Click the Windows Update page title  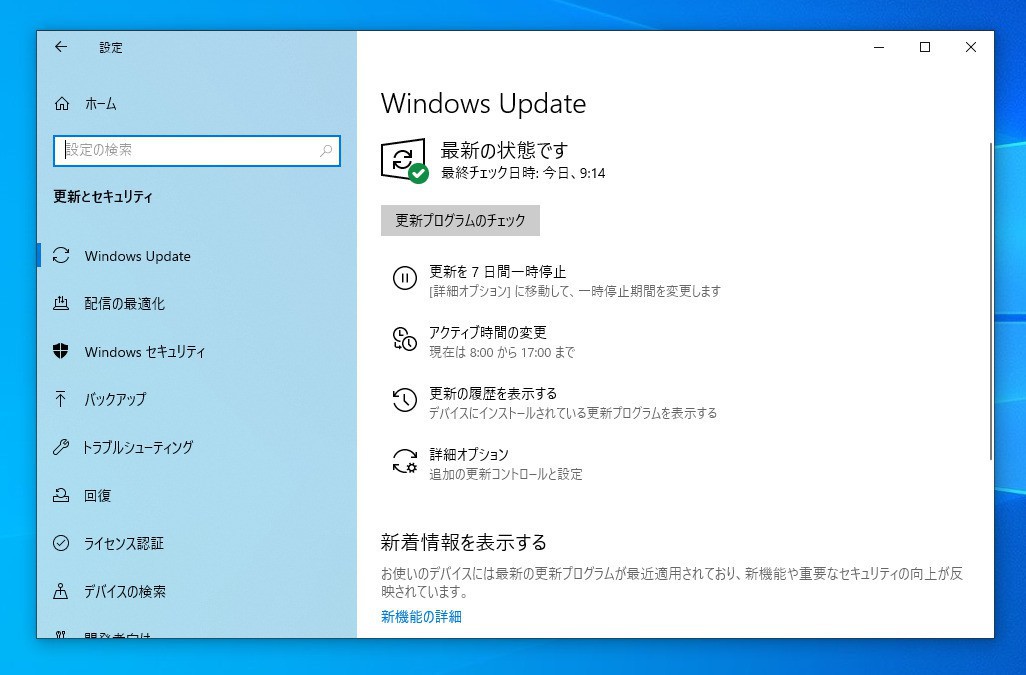click(484, 103)
